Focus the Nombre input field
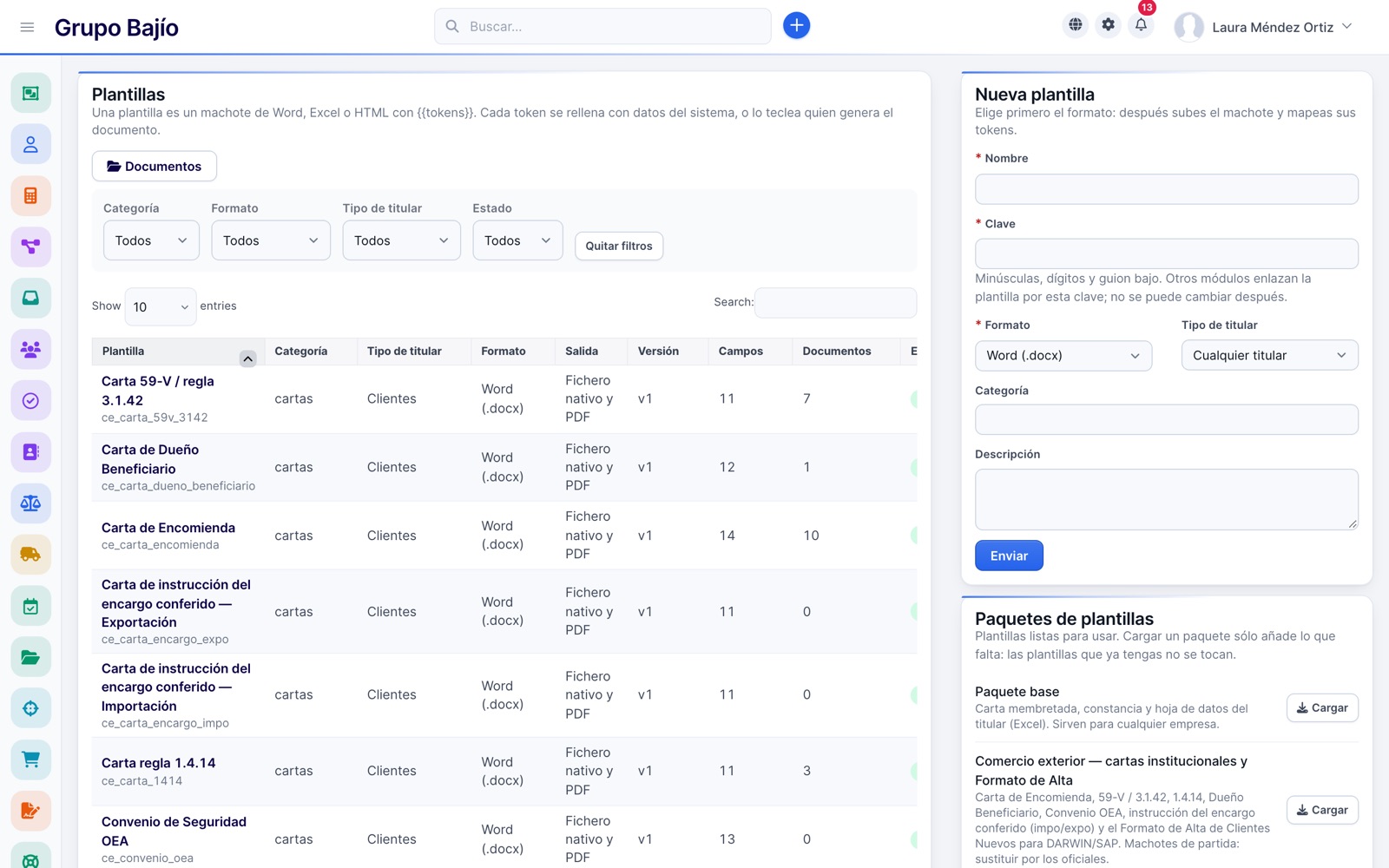This screenshot has height=868, width=1389. click(x=1166, y=189)
